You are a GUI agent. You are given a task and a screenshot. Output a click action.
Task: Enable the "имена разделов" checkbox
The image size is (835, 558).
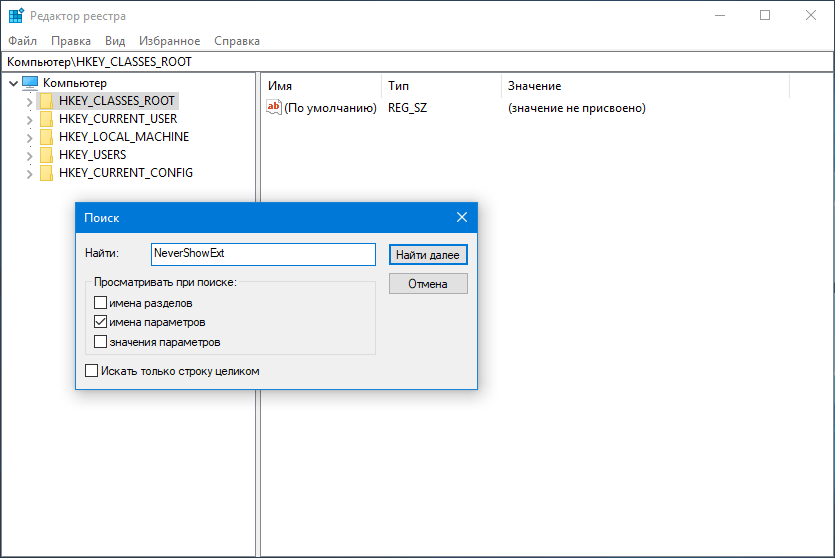tap(100, 303)
